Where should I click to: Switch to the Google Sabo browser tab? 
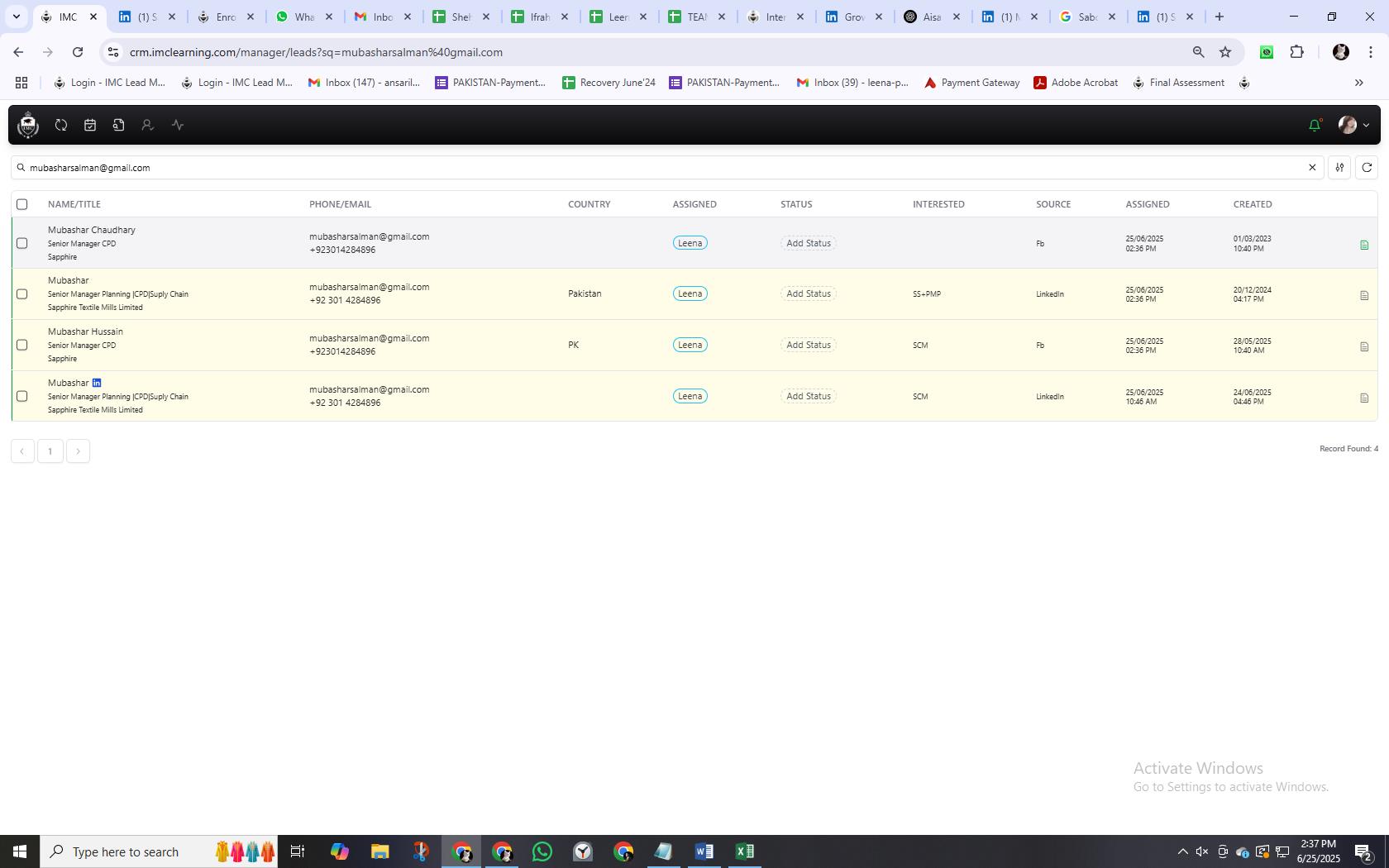tap(1087, 17)
